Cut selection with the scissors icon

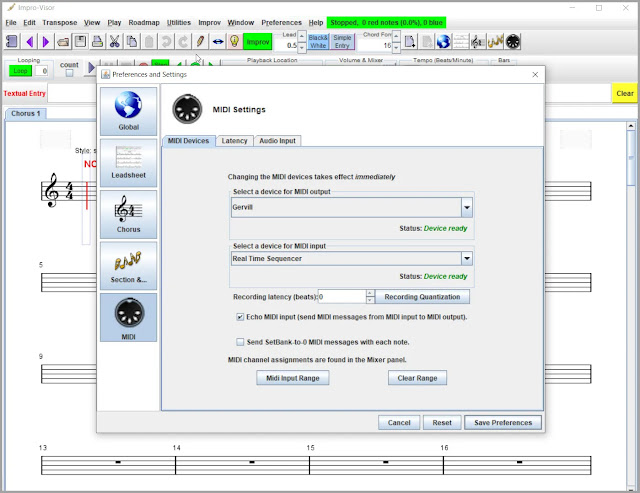coord(115,42)
